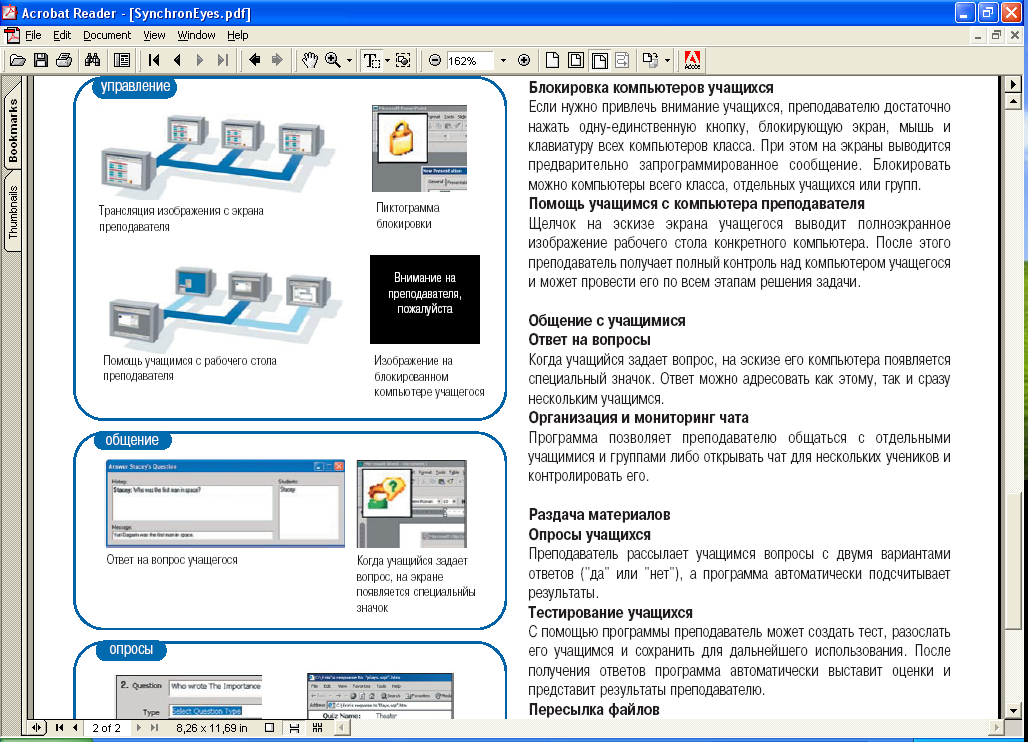Image resolution: width=1028 pixels, height=742 pixels.
Task: Expand the Rotate View dropdown arrow
Action: 667,60
